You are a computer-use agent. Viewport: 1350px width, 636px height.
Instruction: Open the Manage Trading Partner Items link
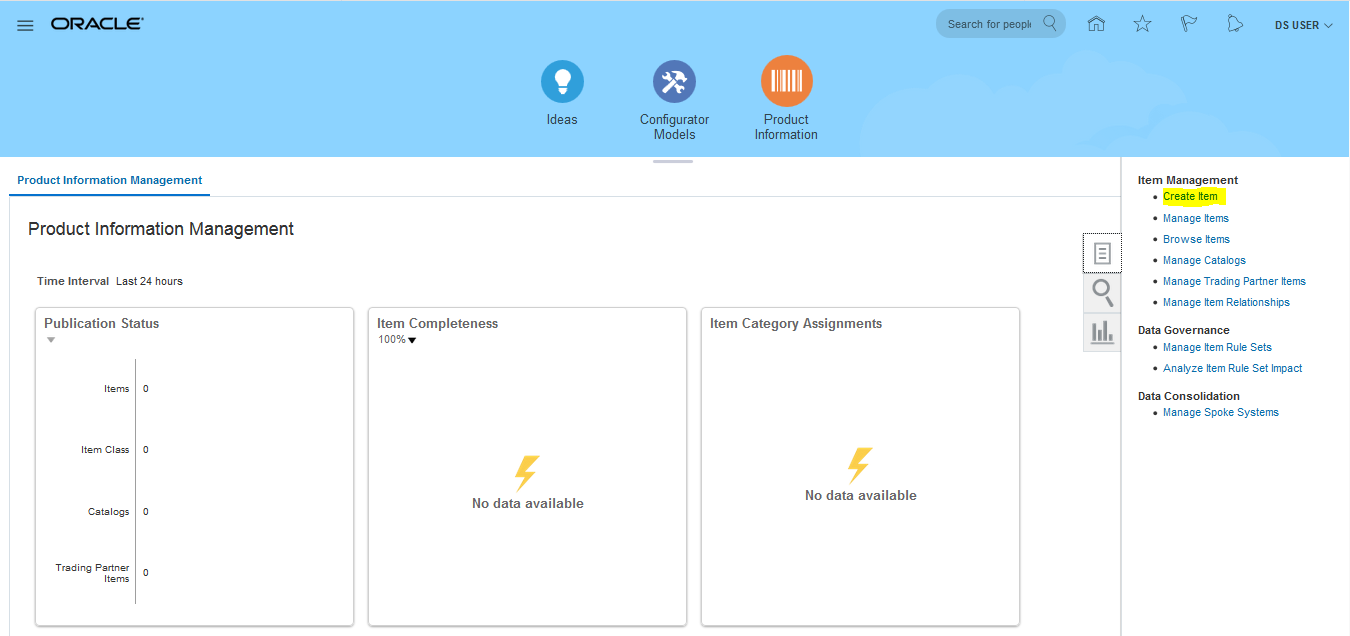(x=1234, y=281)
